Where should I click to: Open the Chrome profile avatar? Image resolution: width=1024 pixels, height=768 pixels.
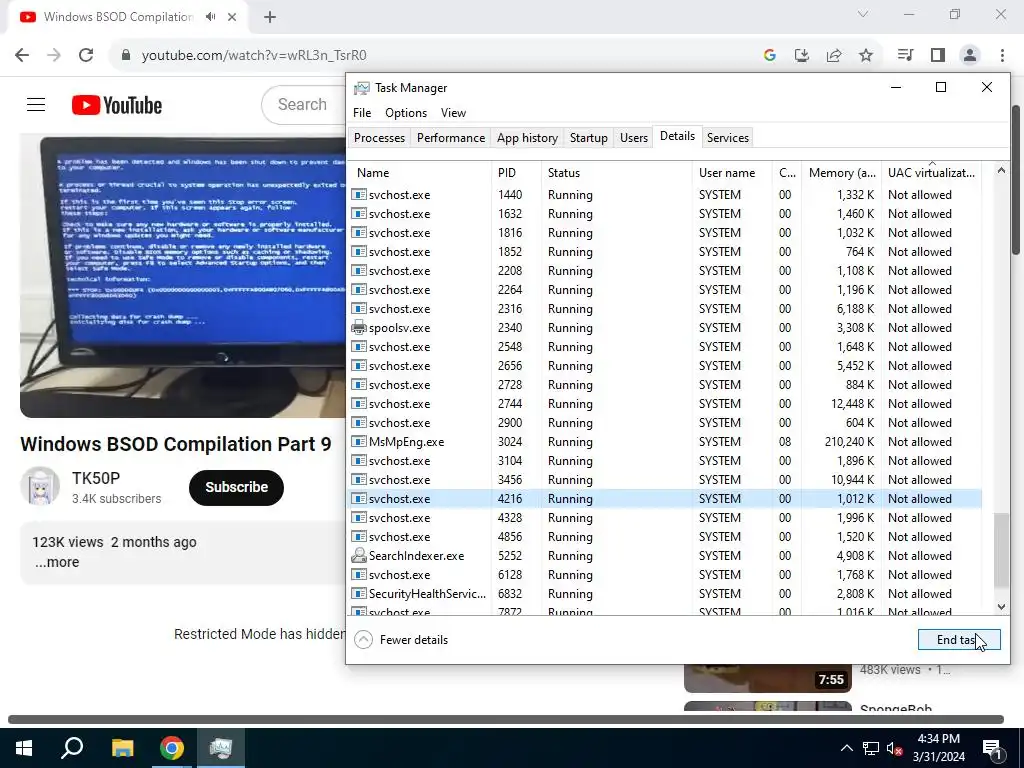(x=970, y=56)
